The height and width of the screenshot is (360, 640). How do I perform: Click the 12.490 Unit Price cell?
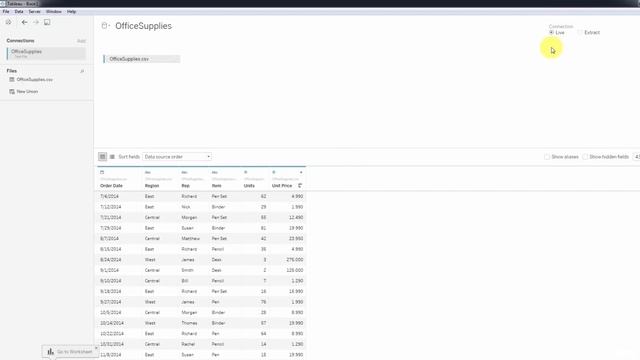click(x=296, y=218)
